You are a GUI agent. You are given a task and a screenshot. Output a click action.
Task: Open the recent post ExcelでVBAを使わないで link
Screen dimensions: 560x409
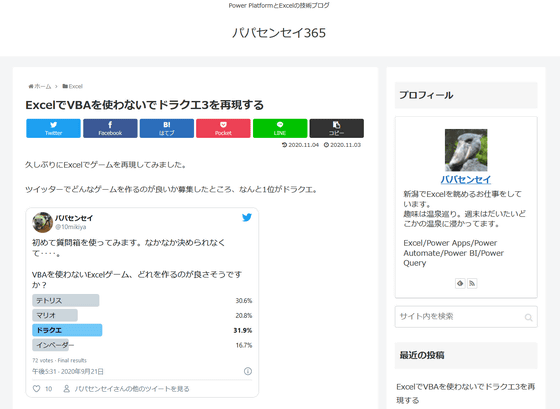(x=466, y=393)
